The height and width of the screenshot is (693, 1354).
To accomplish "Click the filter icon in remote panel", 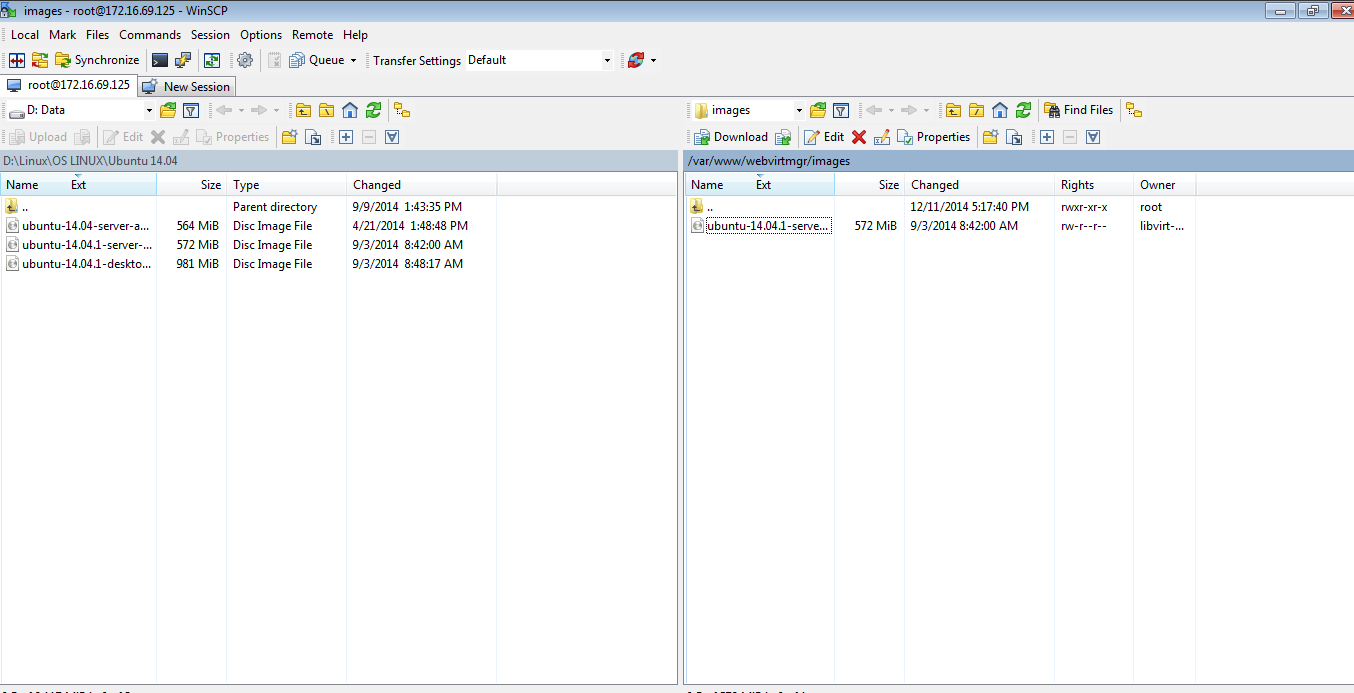I will 841,110.
